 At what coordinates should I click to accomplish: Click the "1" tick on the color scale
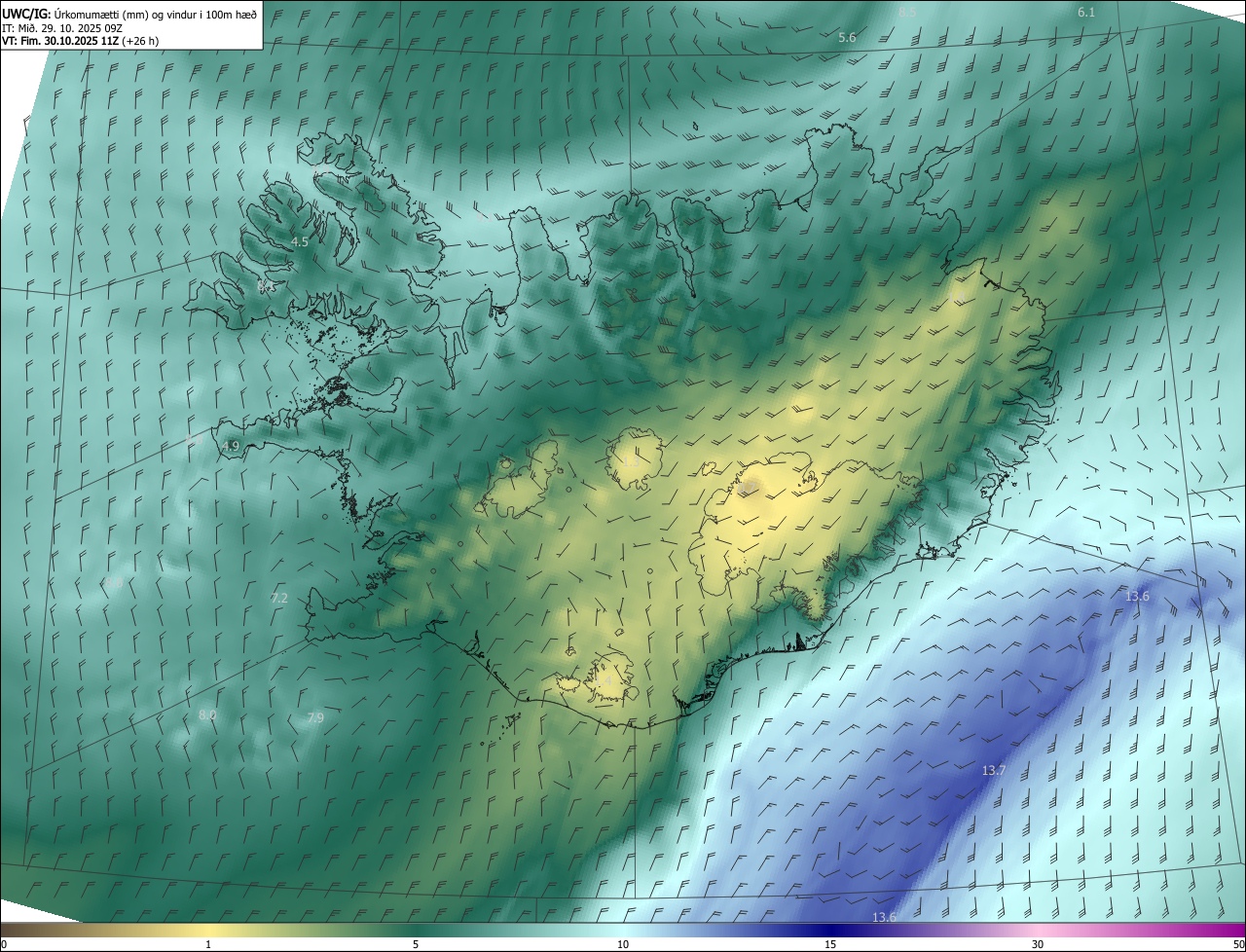coord(208,944)
